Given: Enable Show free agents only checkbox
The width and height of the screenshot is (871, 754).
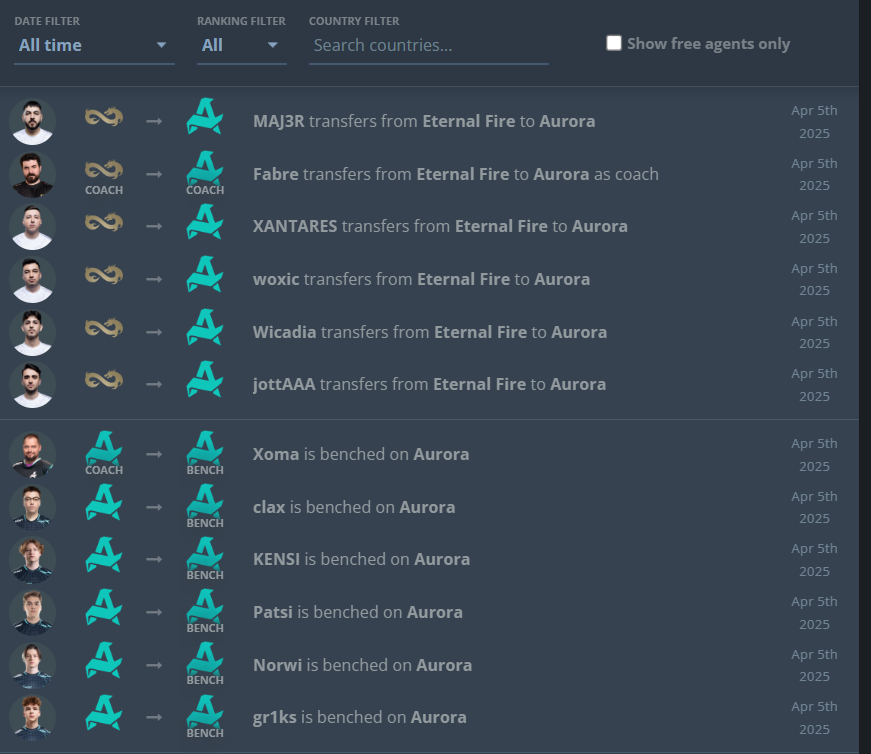Looking at the screenshot, I should point(614,43).
